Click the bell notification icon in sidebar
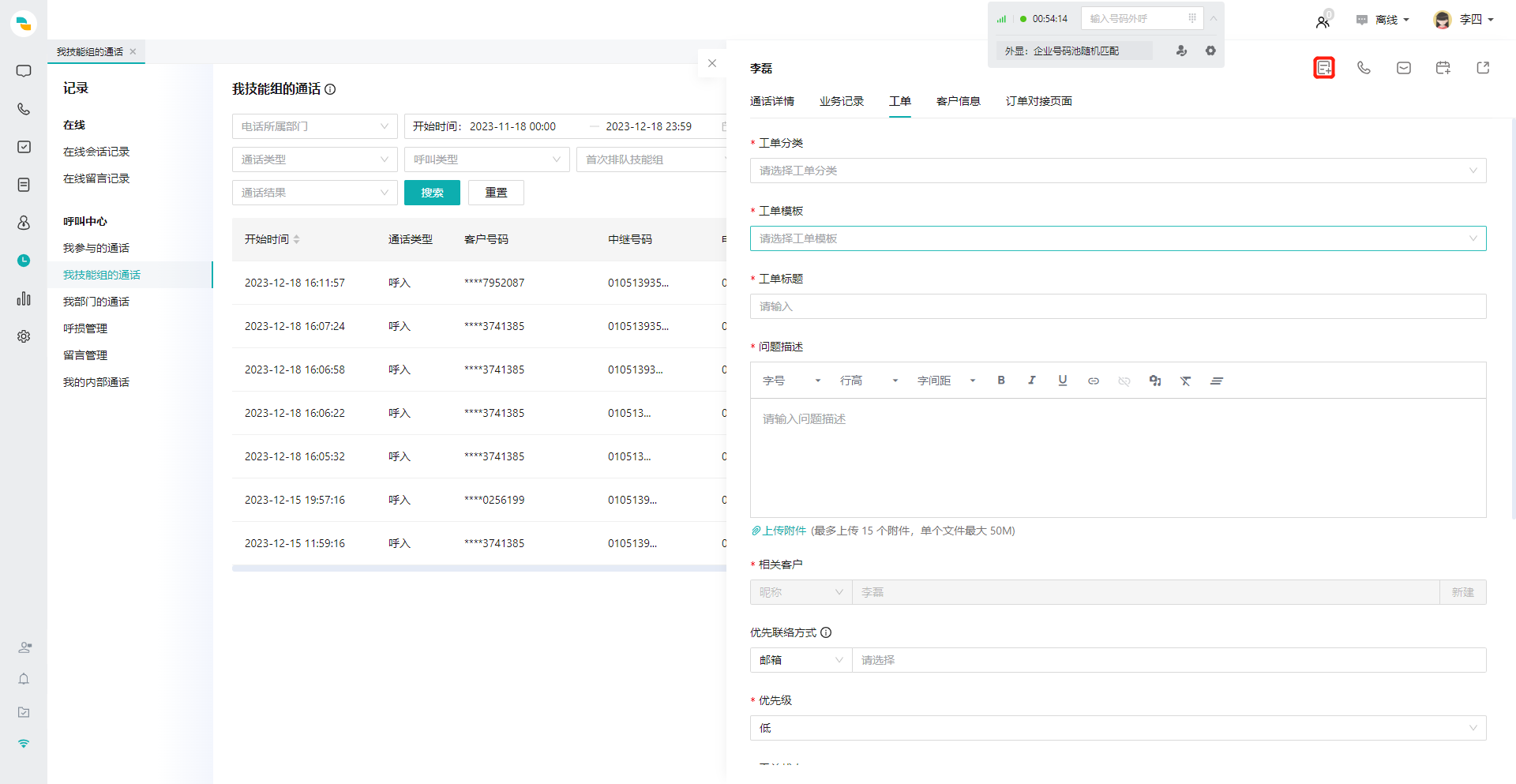1516x784 pixels. point(24,679)
